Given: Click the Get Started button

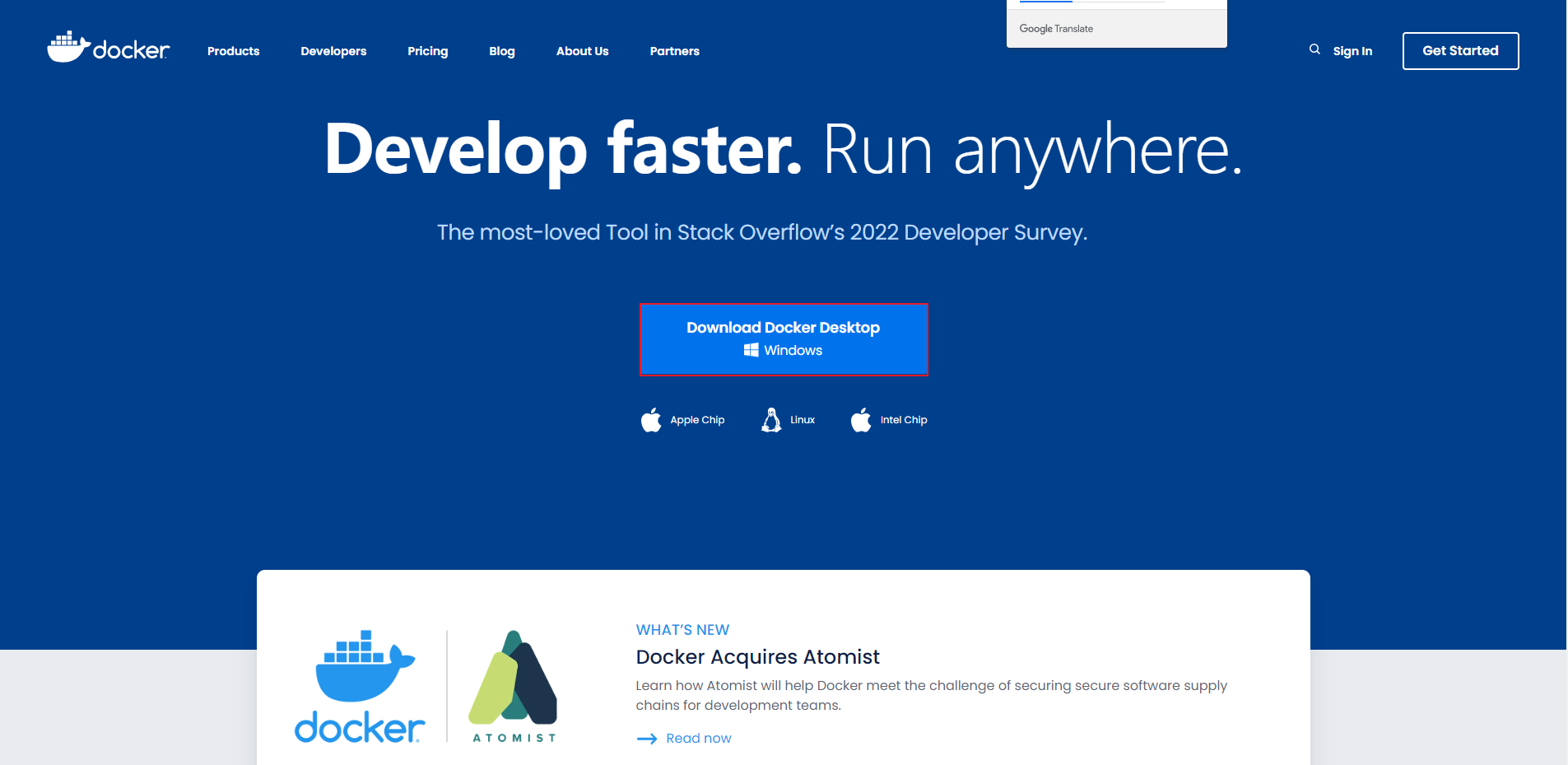Looking at the screenshot, I should [x=1461, y=51].
